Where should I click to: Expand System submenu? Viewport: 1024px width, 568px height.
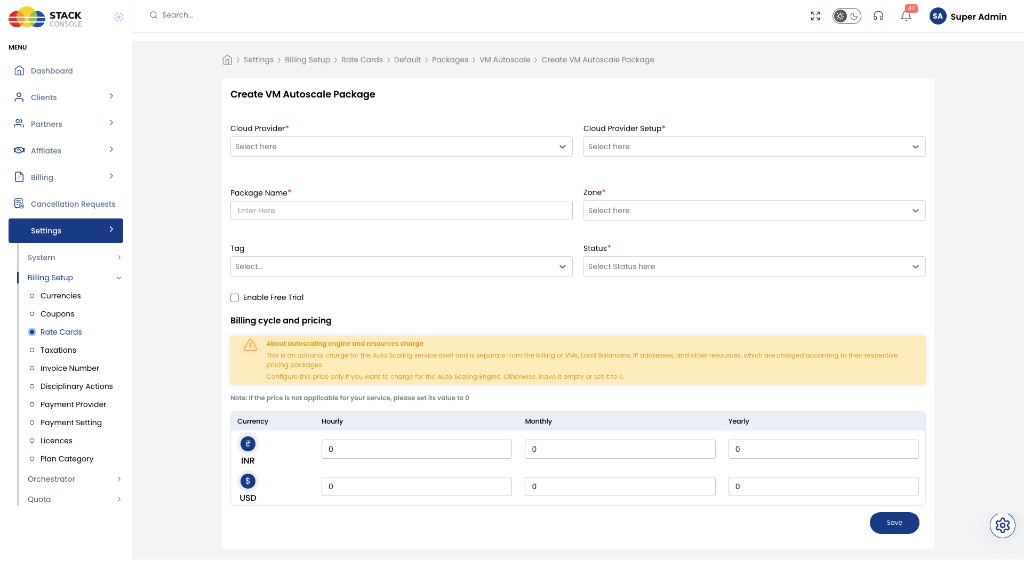click(74, 258)
